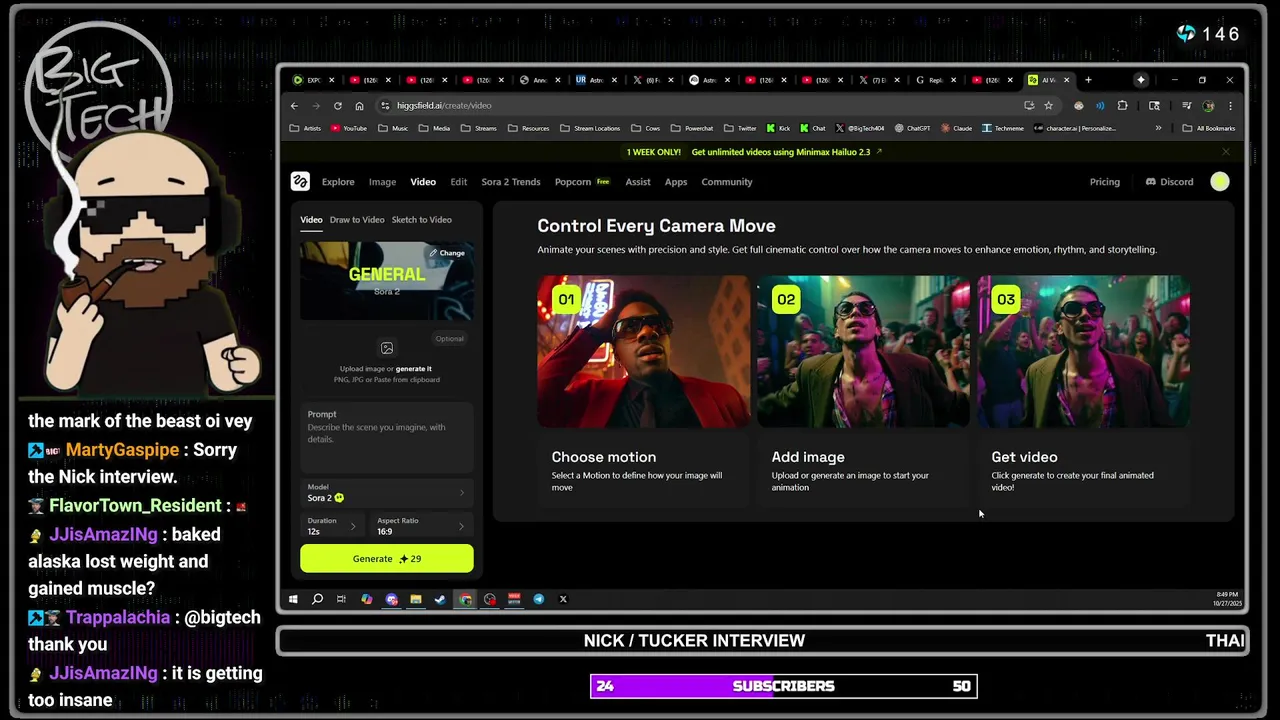Show more bookmarks with the overflow chevron
The height and width of the screenshot is (720, 1280).
click(1158, 128)
